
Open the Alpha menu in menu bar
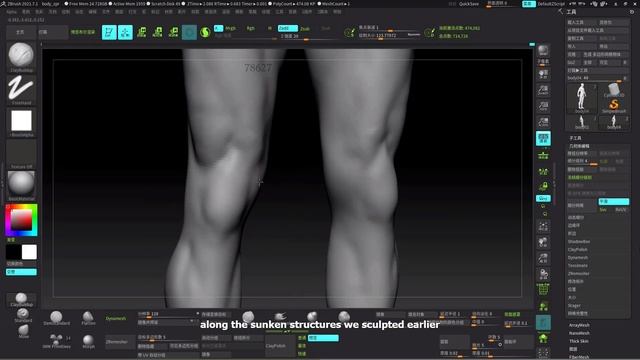click(x=11, y=12)
